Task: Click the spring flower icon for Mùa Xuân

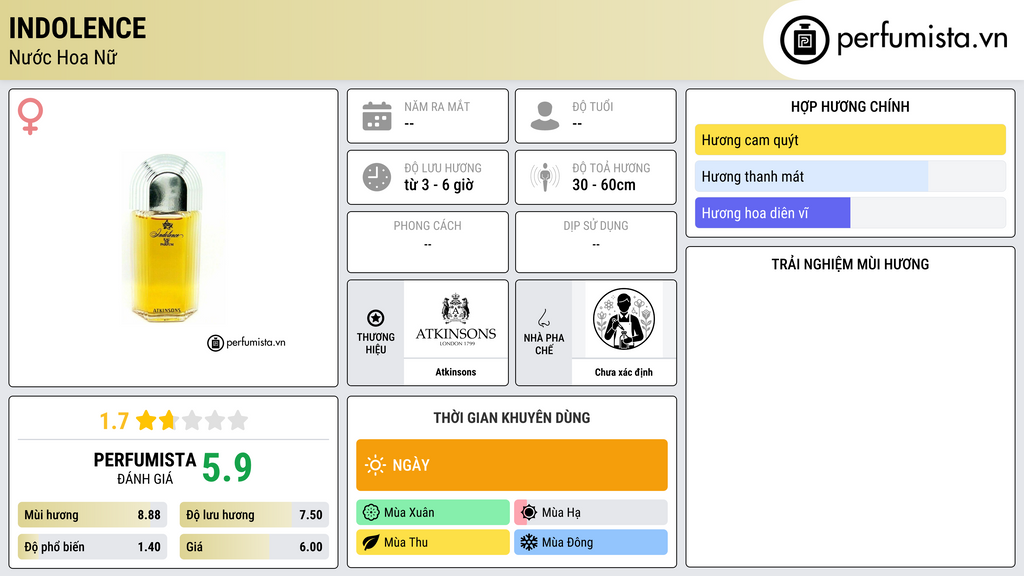Action: [x=371, y=513]
